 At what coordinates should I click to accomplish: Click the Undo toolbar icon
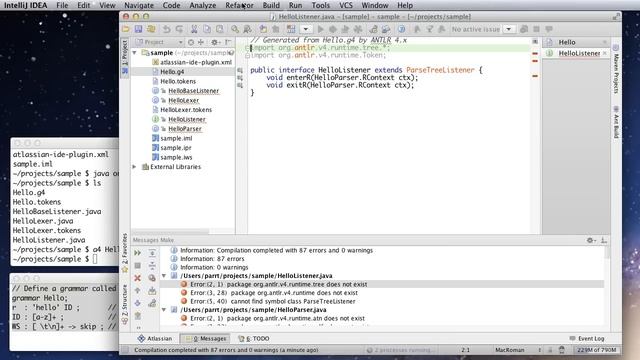click(167, 29)
